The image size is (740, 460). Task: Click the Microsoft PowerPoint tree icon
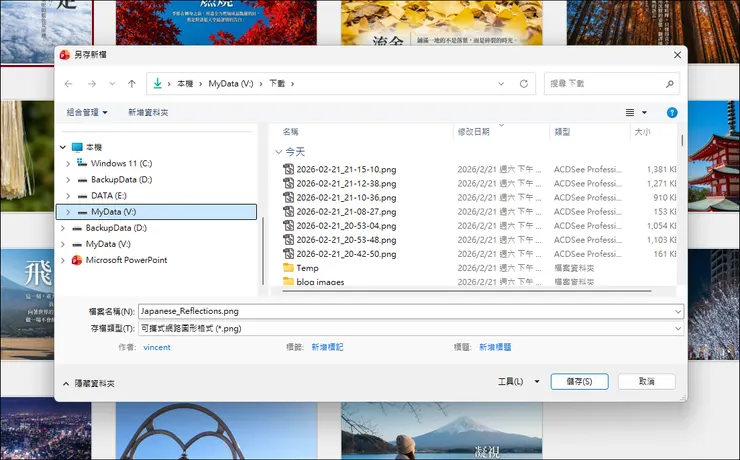[76, 260]
